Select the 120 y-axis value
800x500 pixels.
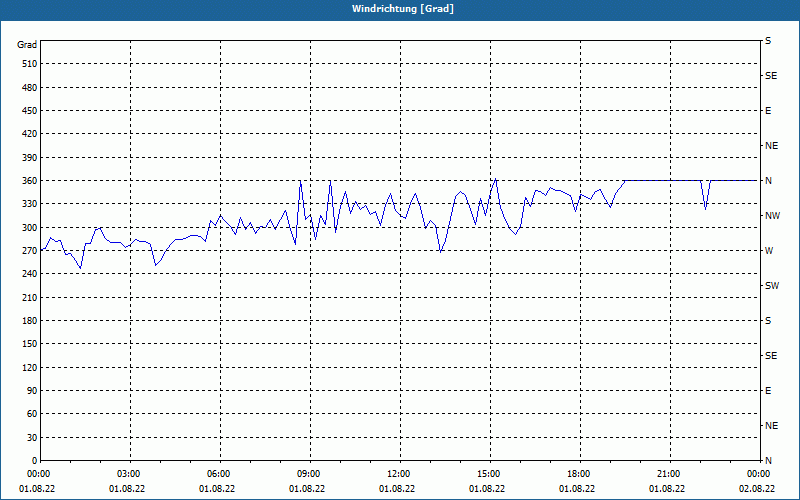click(30, 367)
